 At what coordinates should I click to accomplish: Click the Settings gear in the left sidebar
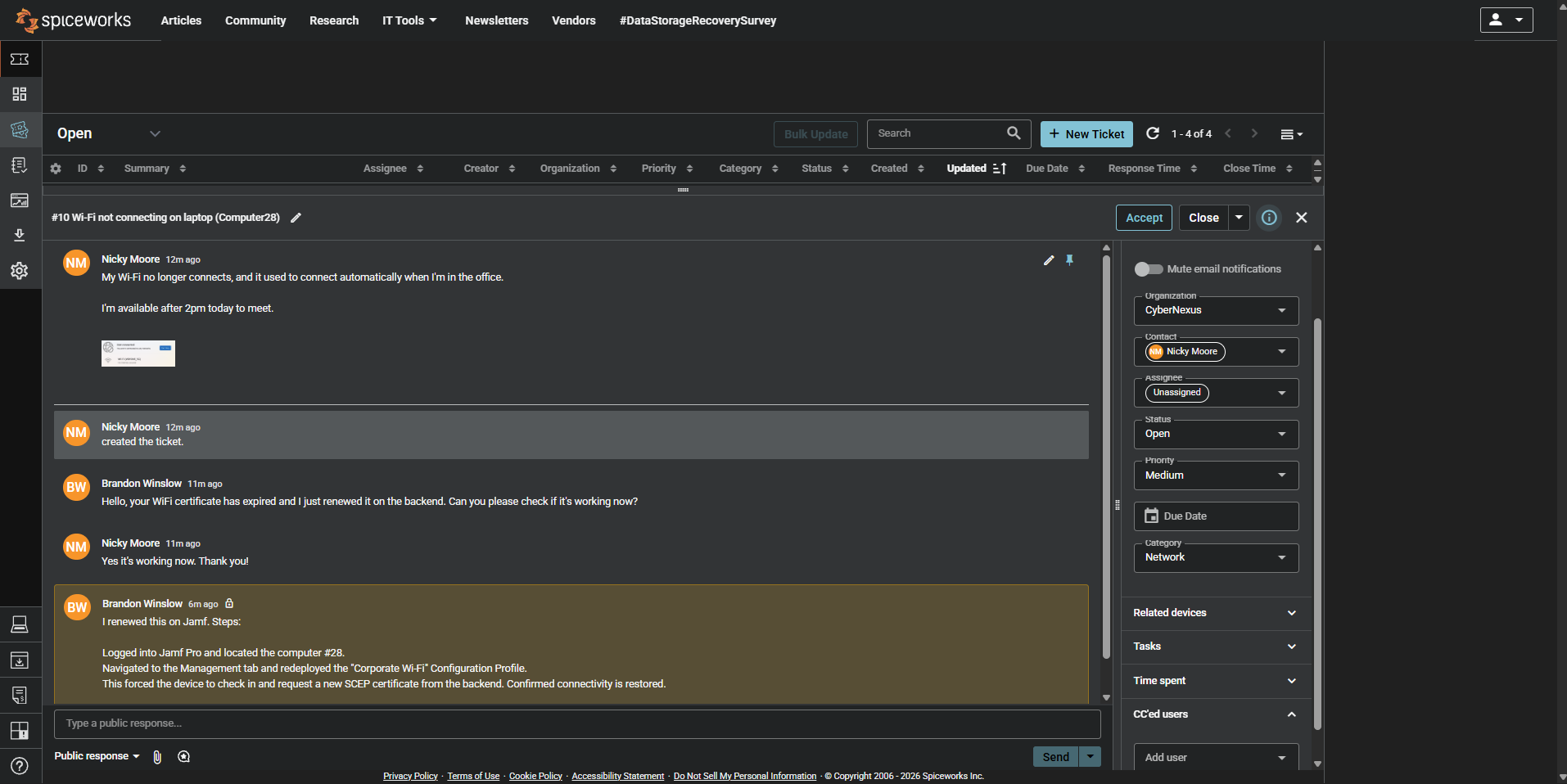tap(20, 270)
